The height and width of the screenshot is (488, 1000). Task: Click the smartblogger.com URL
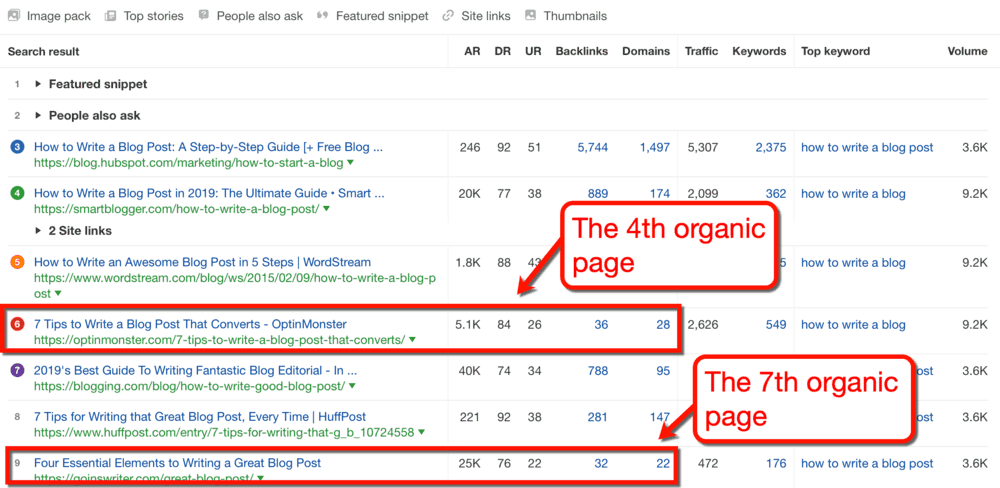pyautogui.click(x=177, y=209)
